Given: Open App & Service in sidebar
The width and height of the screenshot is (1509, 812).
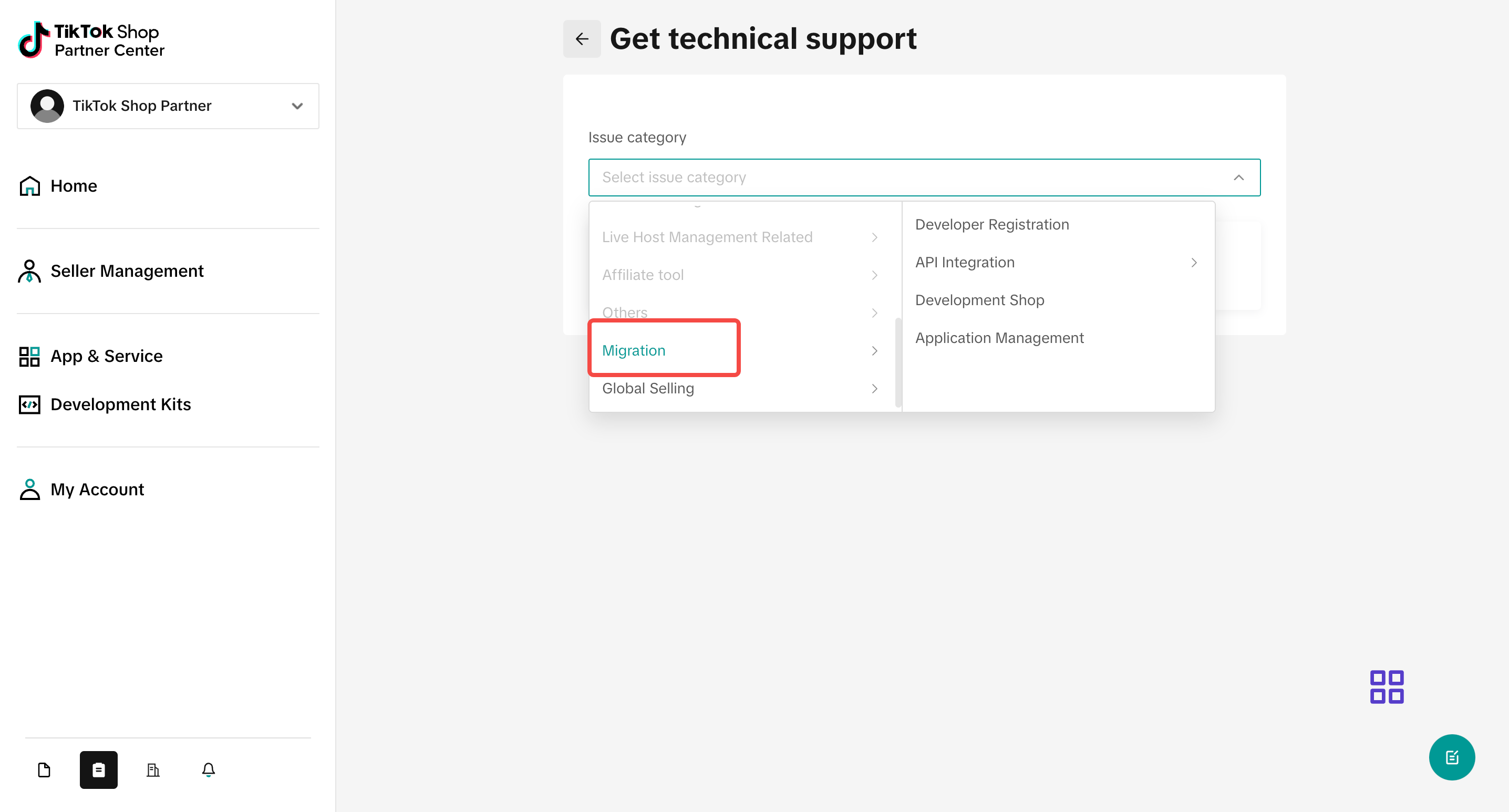Looking at the screenshot, I should point(107,356).
